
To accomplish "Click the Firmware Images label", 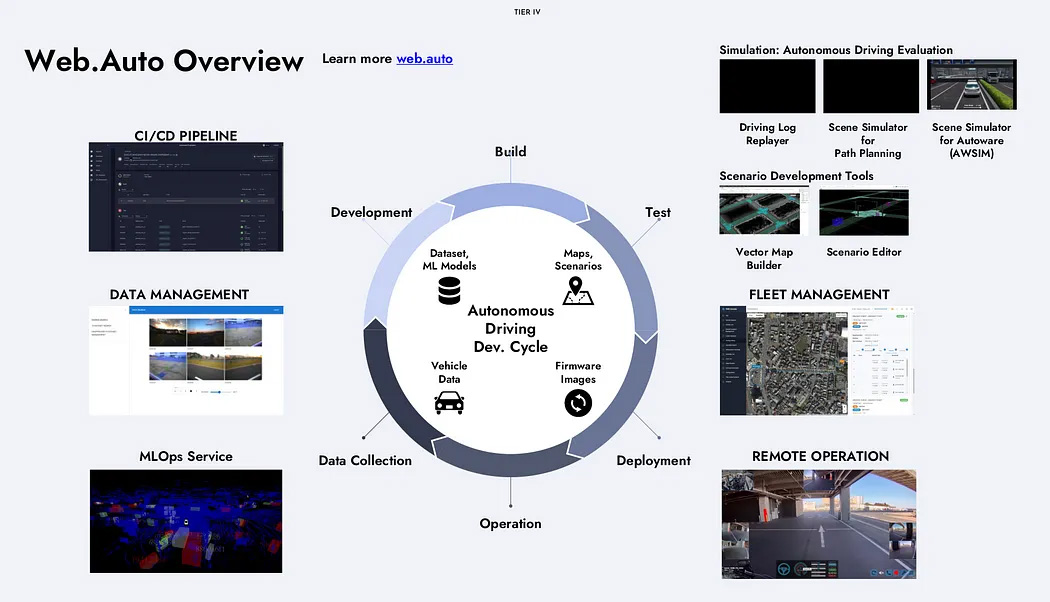I will pyautogui.click(x=578, y=372).
